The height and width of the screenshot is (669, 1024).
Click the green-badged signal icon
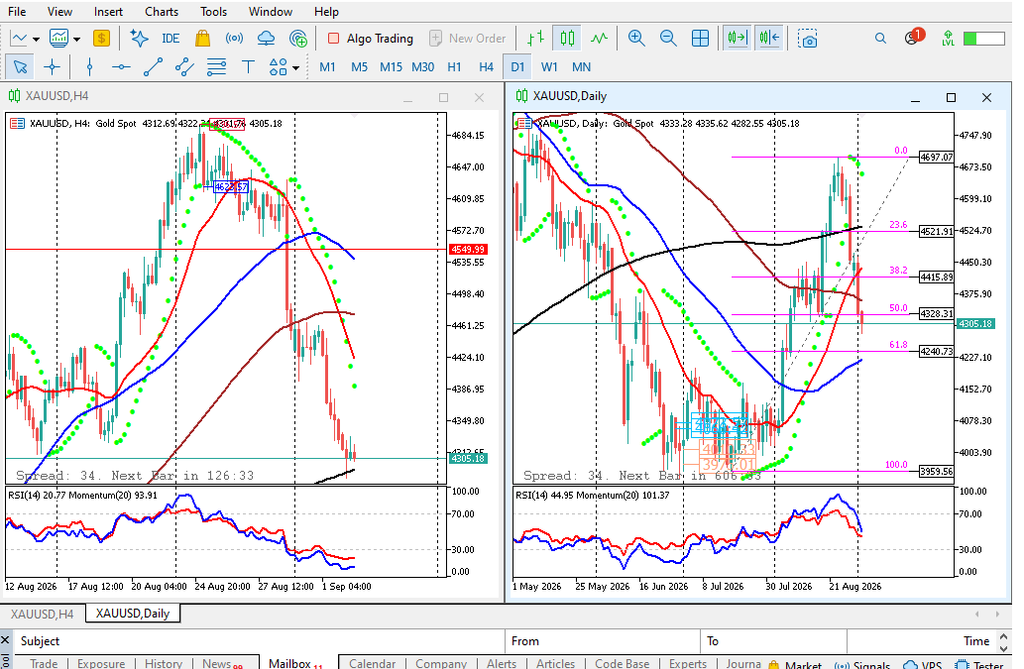coord(298,39)
